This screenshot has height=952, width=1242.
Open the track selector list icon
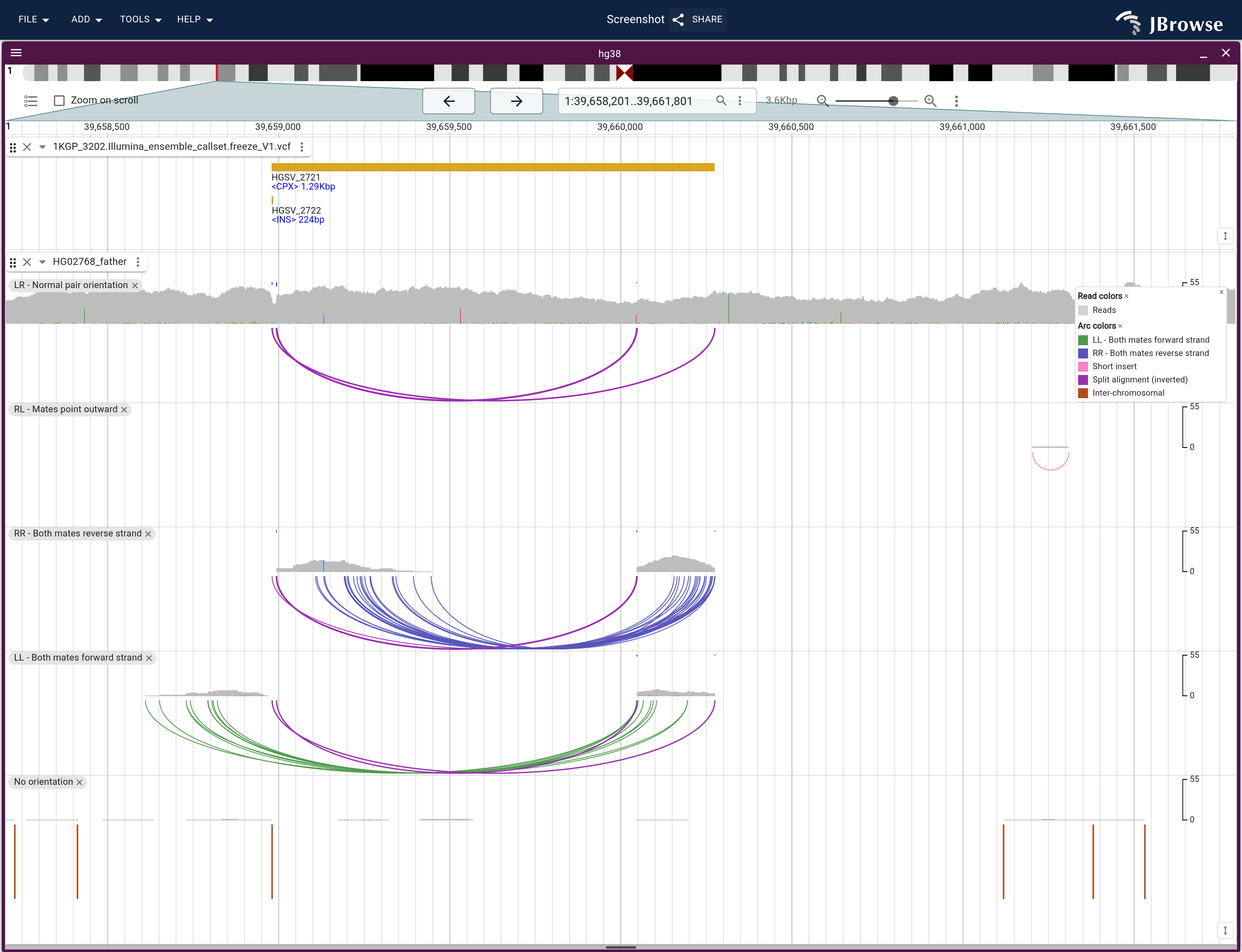click(x=31, y=101)
